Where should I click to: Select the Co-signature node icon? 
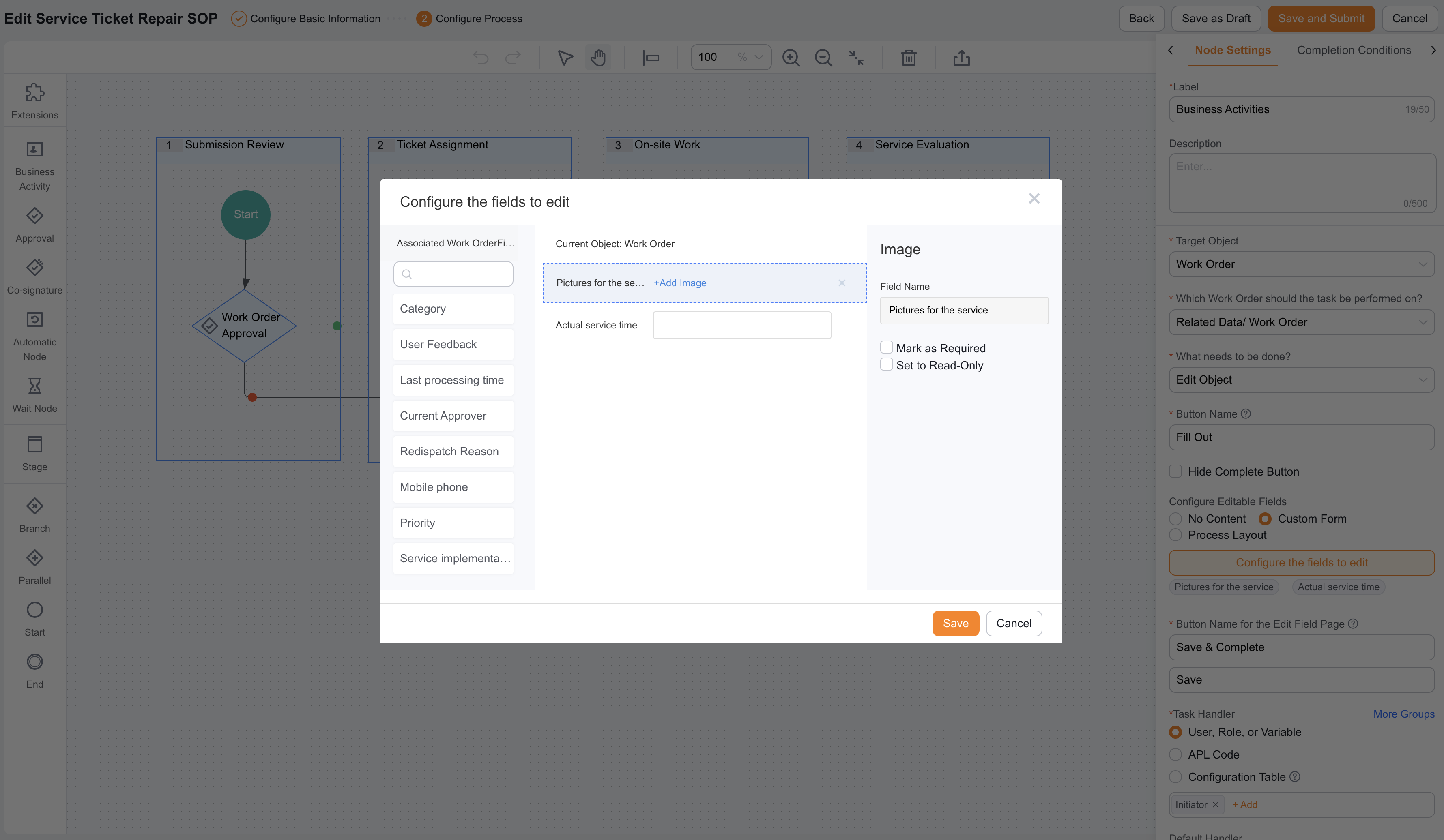pyautogui.click(x=35, y=268)
